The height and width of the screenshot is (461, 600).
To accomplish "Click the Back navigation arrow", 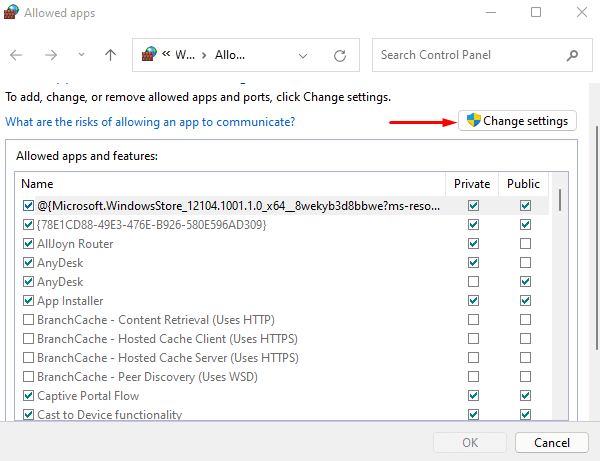I will point(16,55).
